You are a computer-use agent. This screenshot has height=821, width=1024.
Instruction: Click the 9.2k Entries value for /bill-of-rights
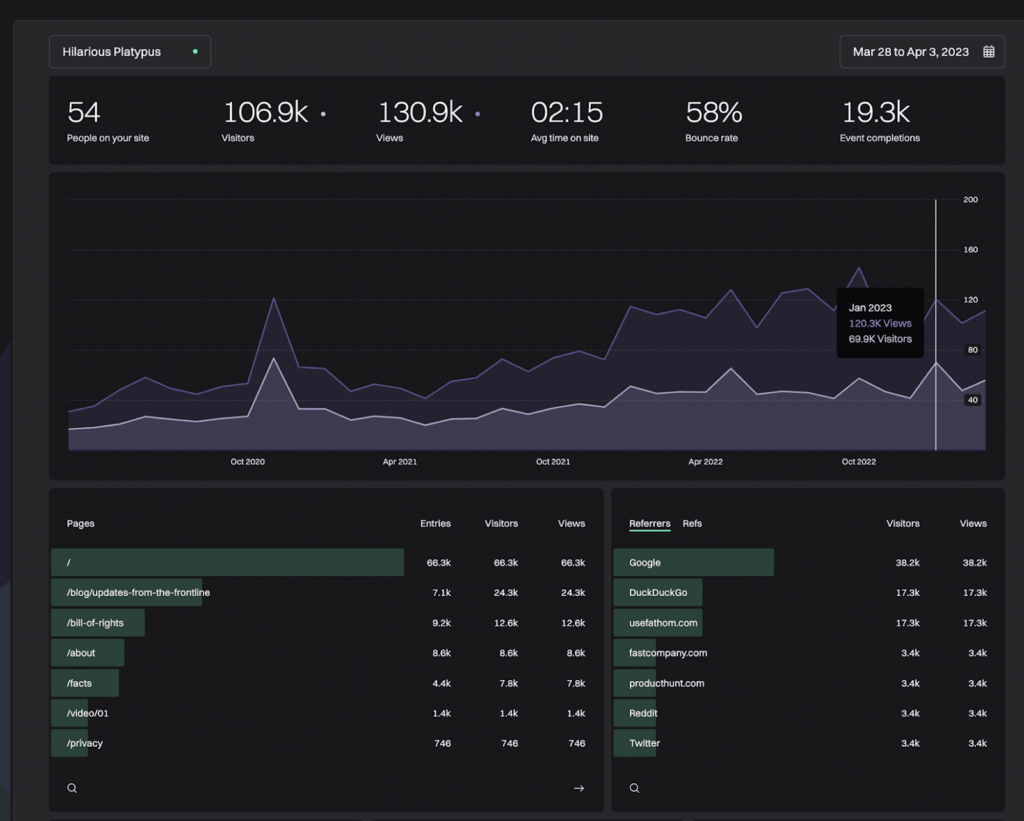click(x=441, y=623)
